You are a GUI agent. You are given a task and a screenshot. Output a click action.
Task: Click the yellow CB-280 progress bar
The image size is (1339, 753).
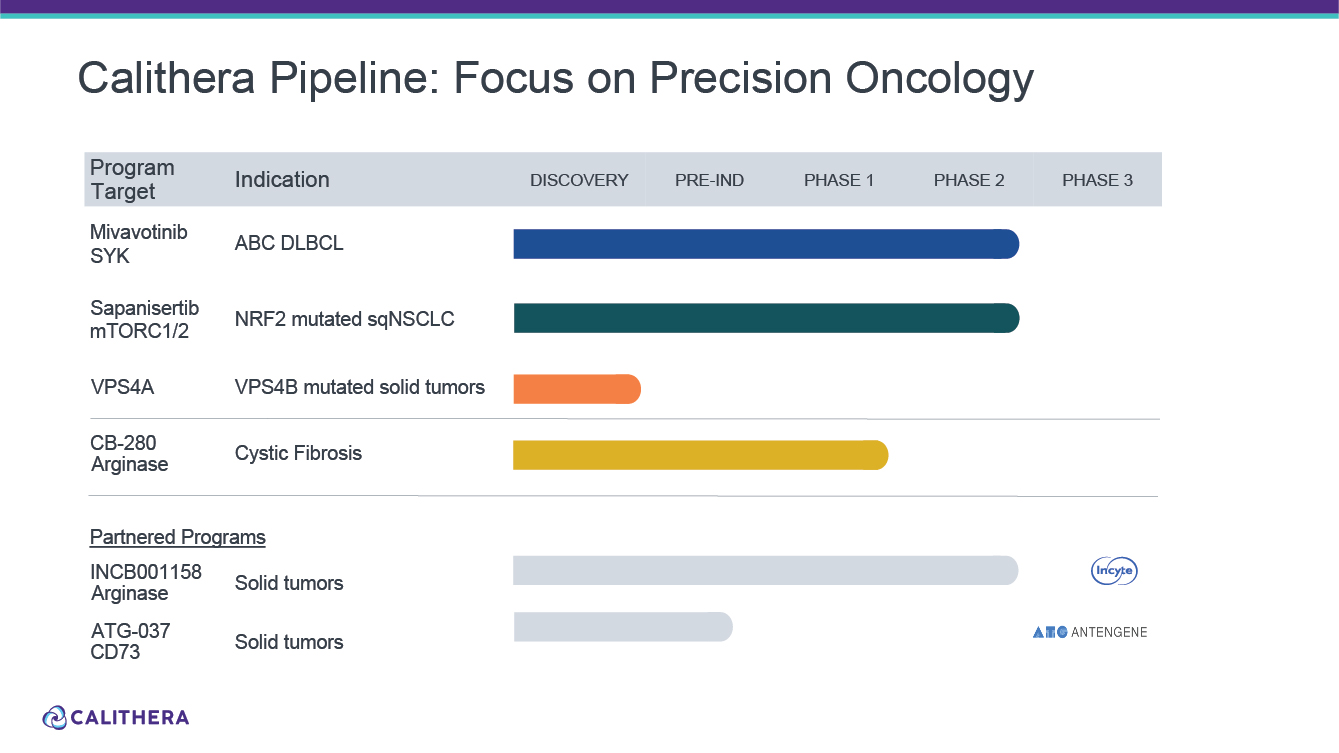700,455
